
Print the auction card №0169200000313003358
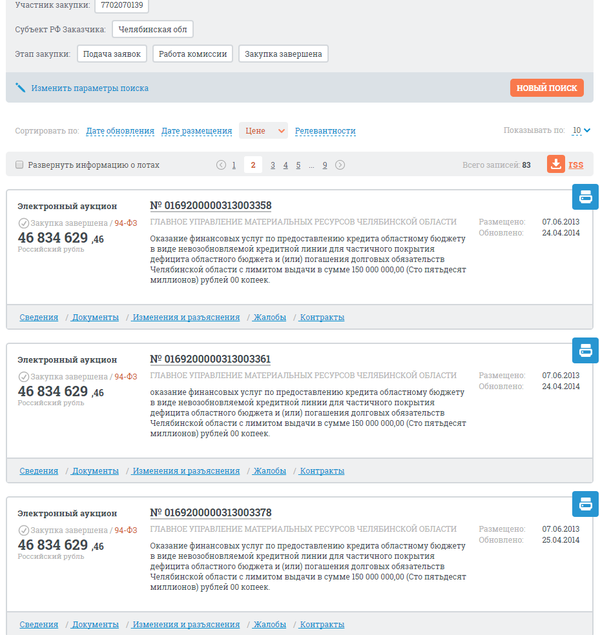coord(584,197)
